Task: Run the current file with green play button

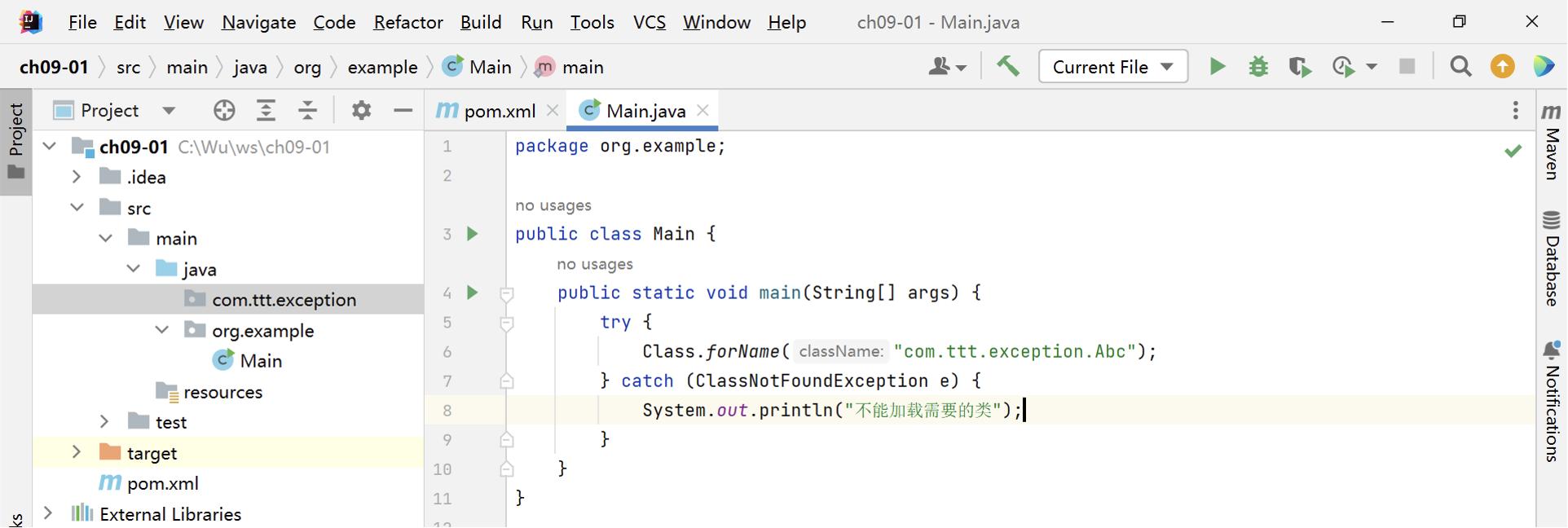Action: pos(1218,67)
